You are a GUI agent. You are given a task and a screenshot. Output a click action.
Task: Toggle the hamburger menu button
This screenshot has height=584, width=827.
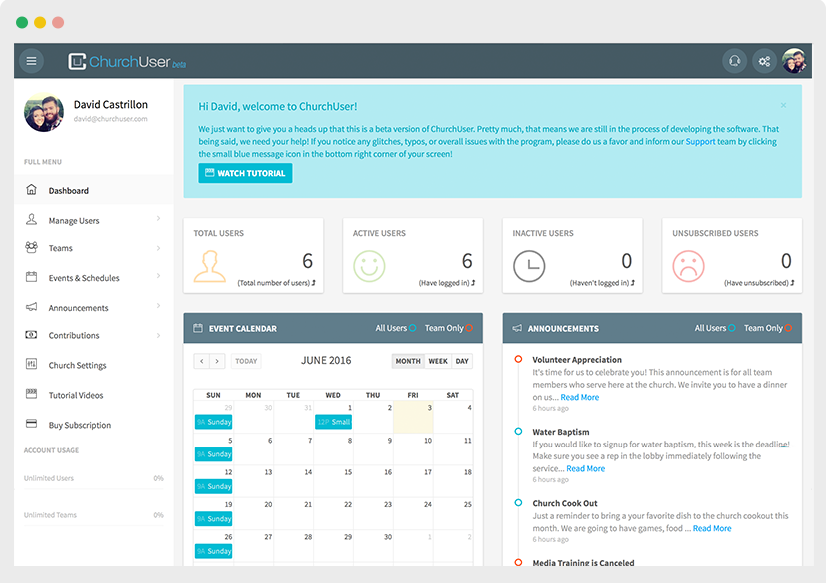point(32,61)
